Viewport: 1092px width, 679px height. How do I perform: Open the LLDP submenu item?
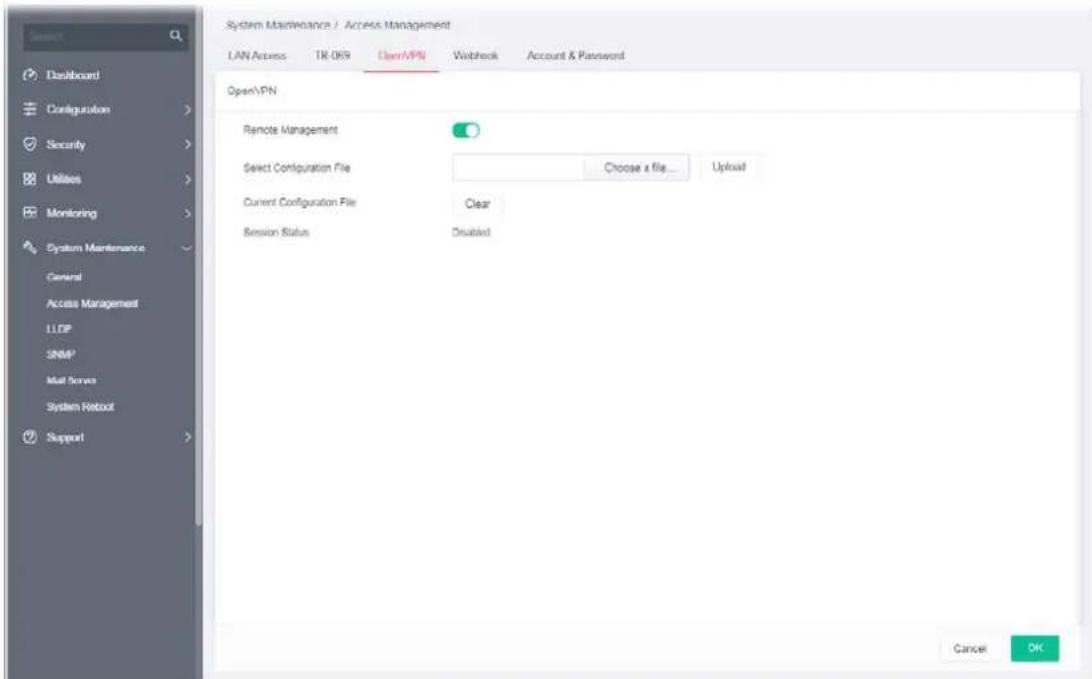click(59, 329)
